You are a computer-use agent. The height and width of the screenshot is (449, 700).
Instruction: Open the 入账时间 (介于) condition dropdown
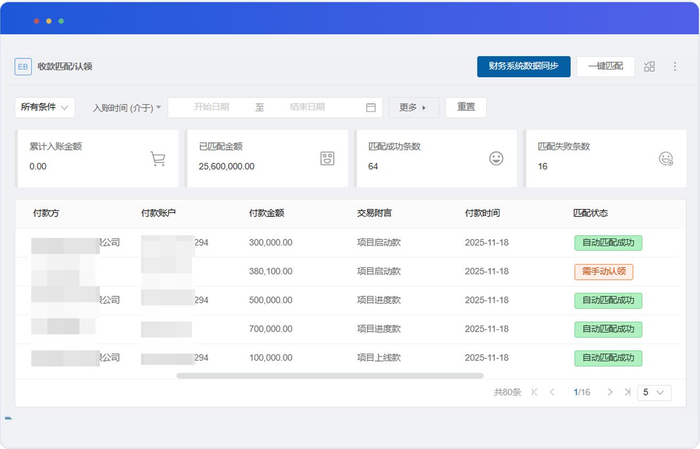coord(126,107)
